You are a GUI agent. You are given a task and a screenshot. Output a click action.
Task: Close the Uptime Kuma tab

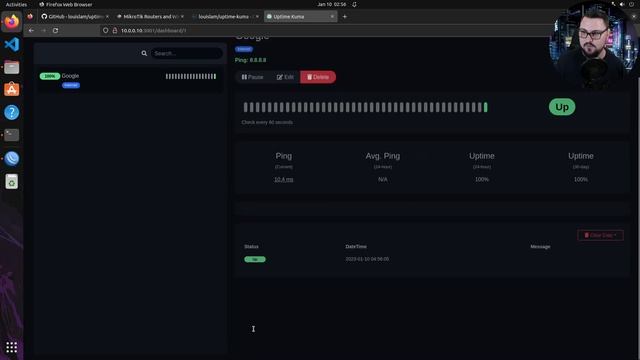(332, 17)
